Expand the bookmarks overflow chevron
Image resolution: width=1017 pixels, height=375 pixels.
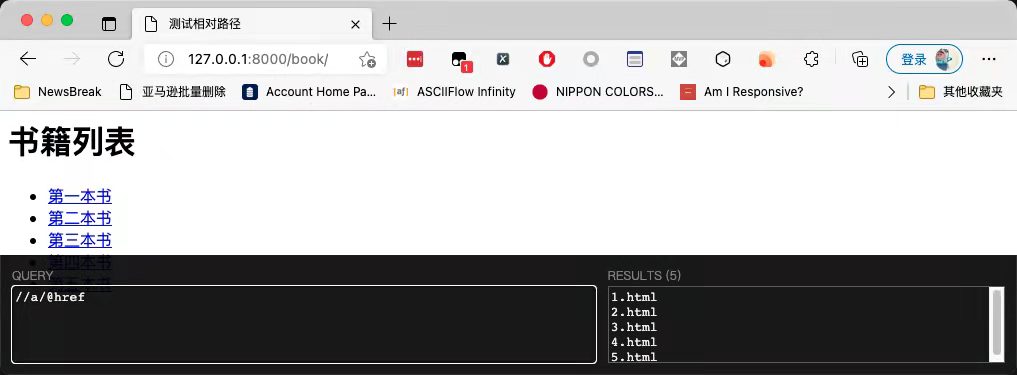pos(891,92)
